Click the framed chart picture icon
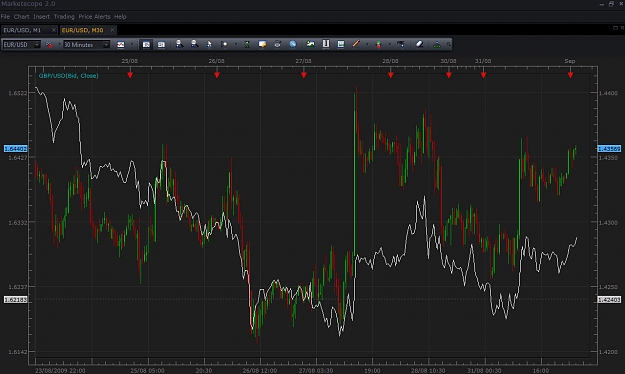Screen dimensions: 625x374 click(x=341, y=44)
